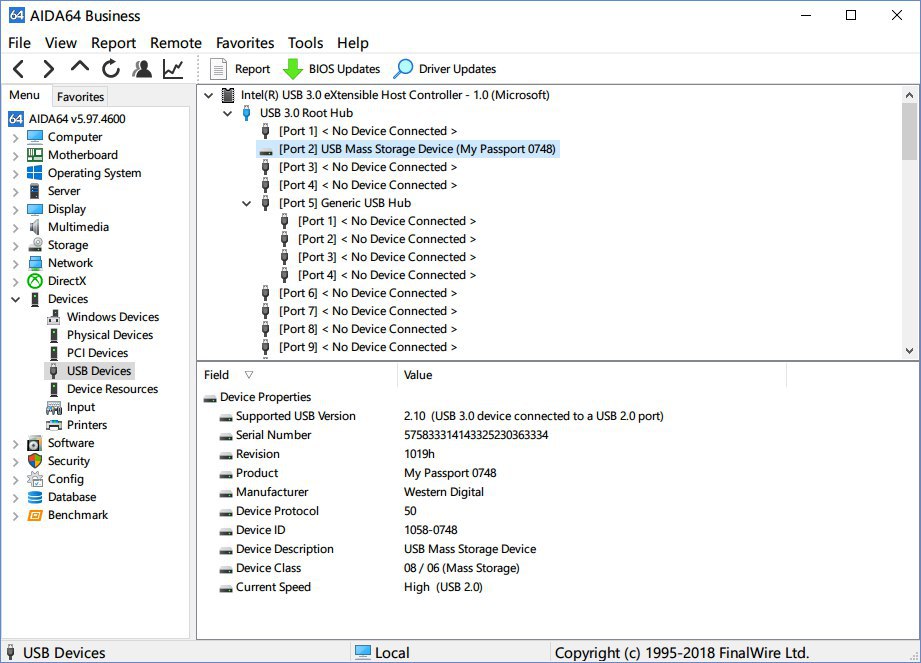Viewport: 921px width, 663px height.
Task: Click the up-level arrow icon
Action: coord(80,67)
